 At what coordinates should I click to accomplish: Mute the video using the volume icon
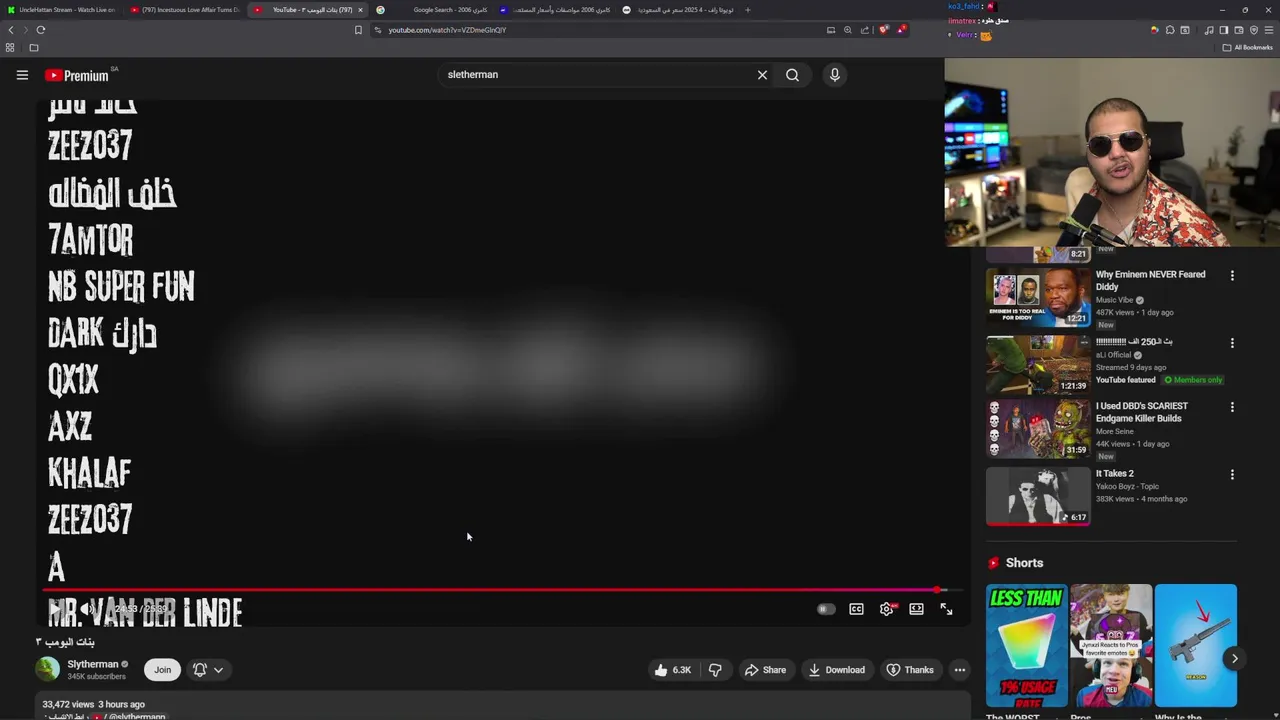pos(88,609)
